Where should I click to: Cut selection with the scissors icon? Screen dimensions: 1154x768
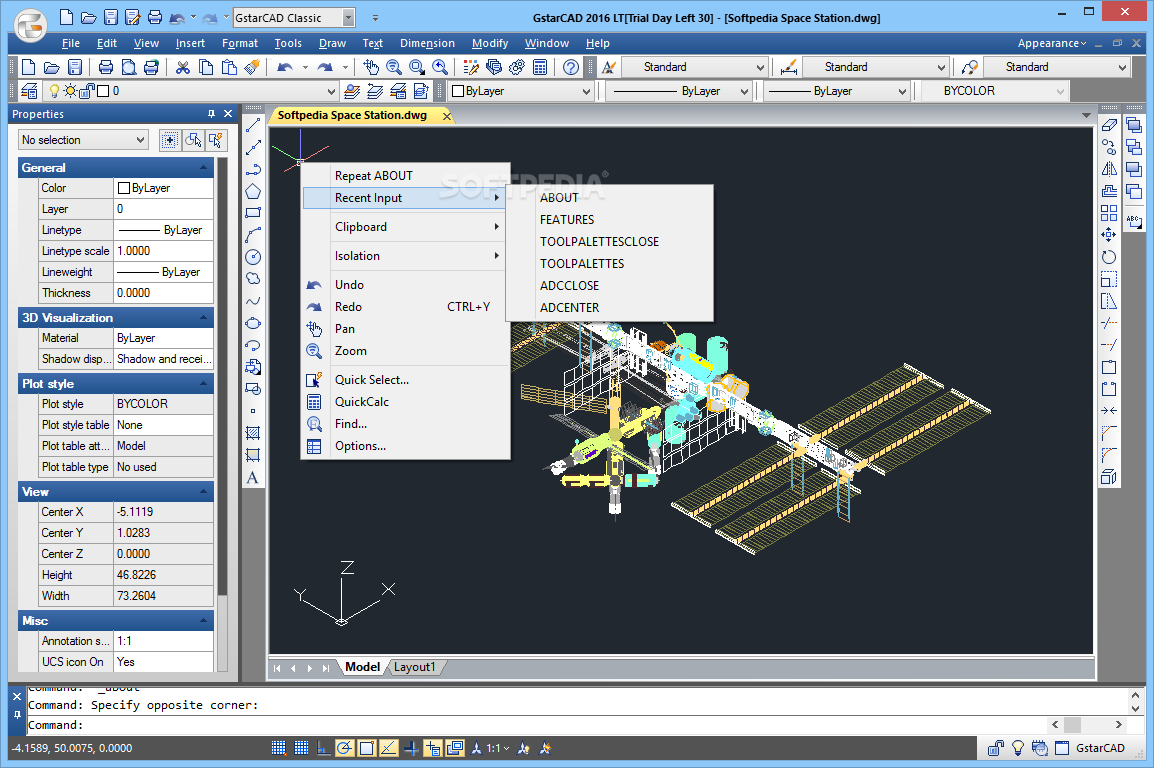coord(183,68)
